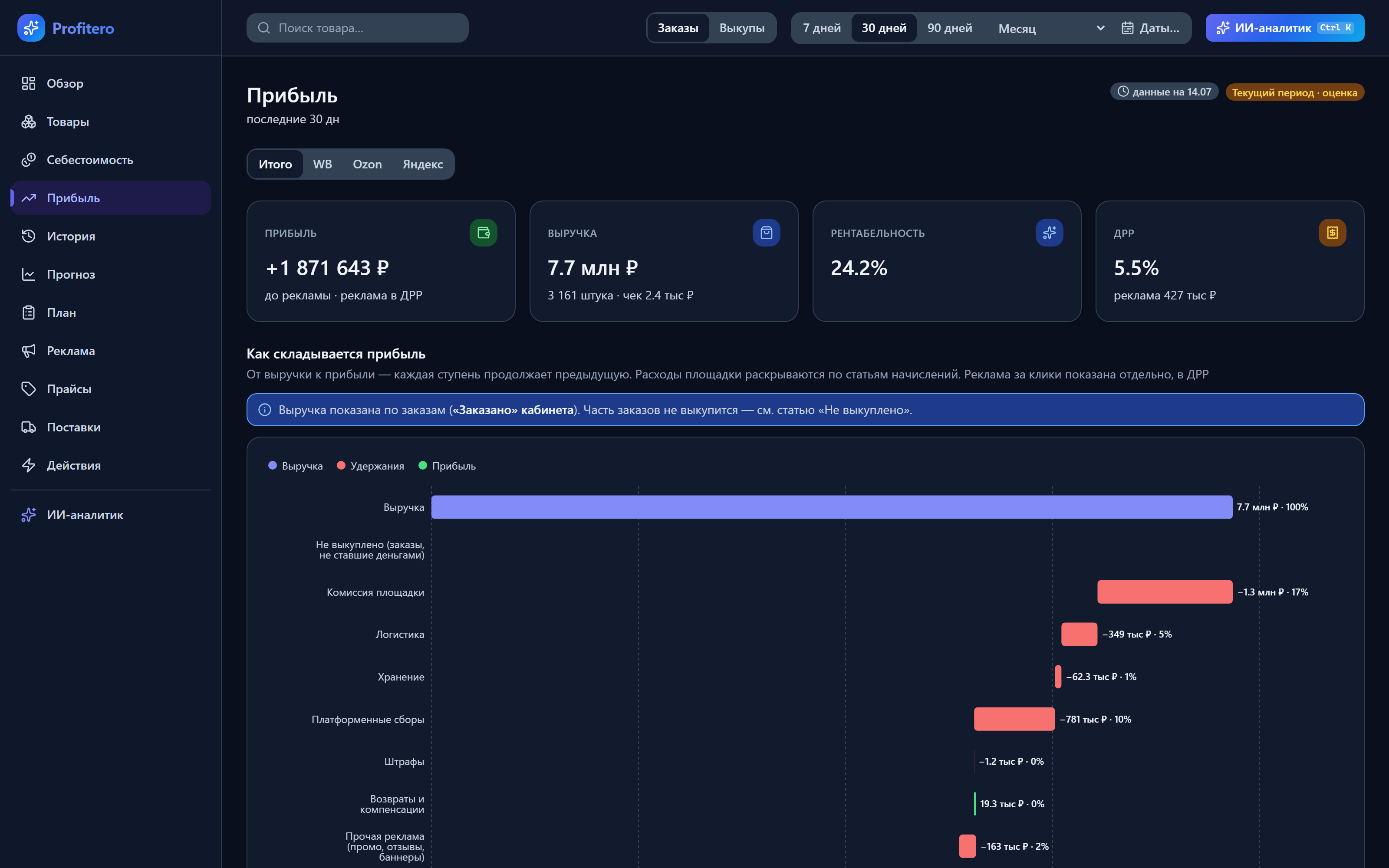Click the wallet icon on the Прибыль card

483,233
